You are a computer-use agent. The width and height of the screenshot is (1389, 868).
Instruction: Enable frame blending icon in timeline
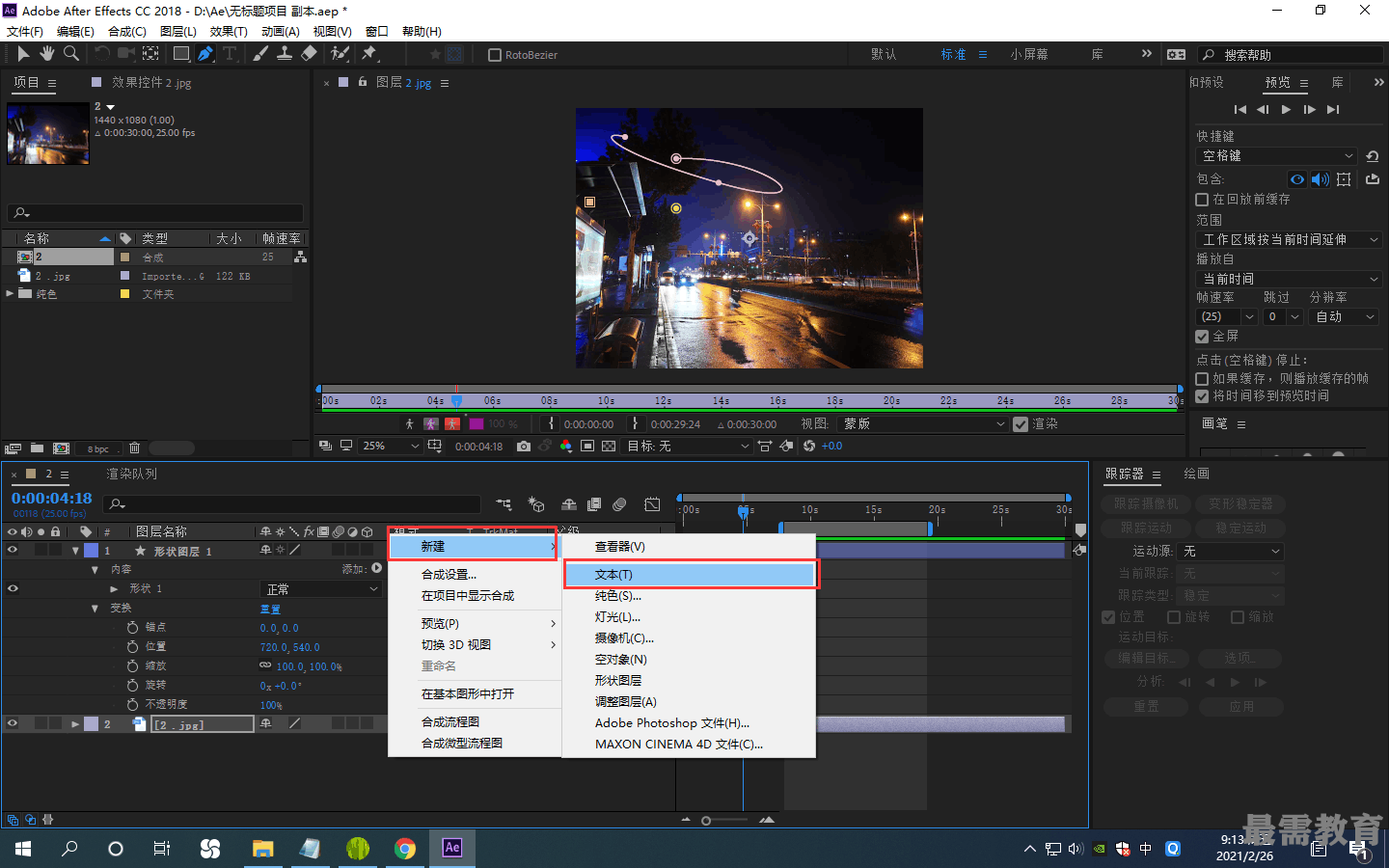click(x=594, y=504)
